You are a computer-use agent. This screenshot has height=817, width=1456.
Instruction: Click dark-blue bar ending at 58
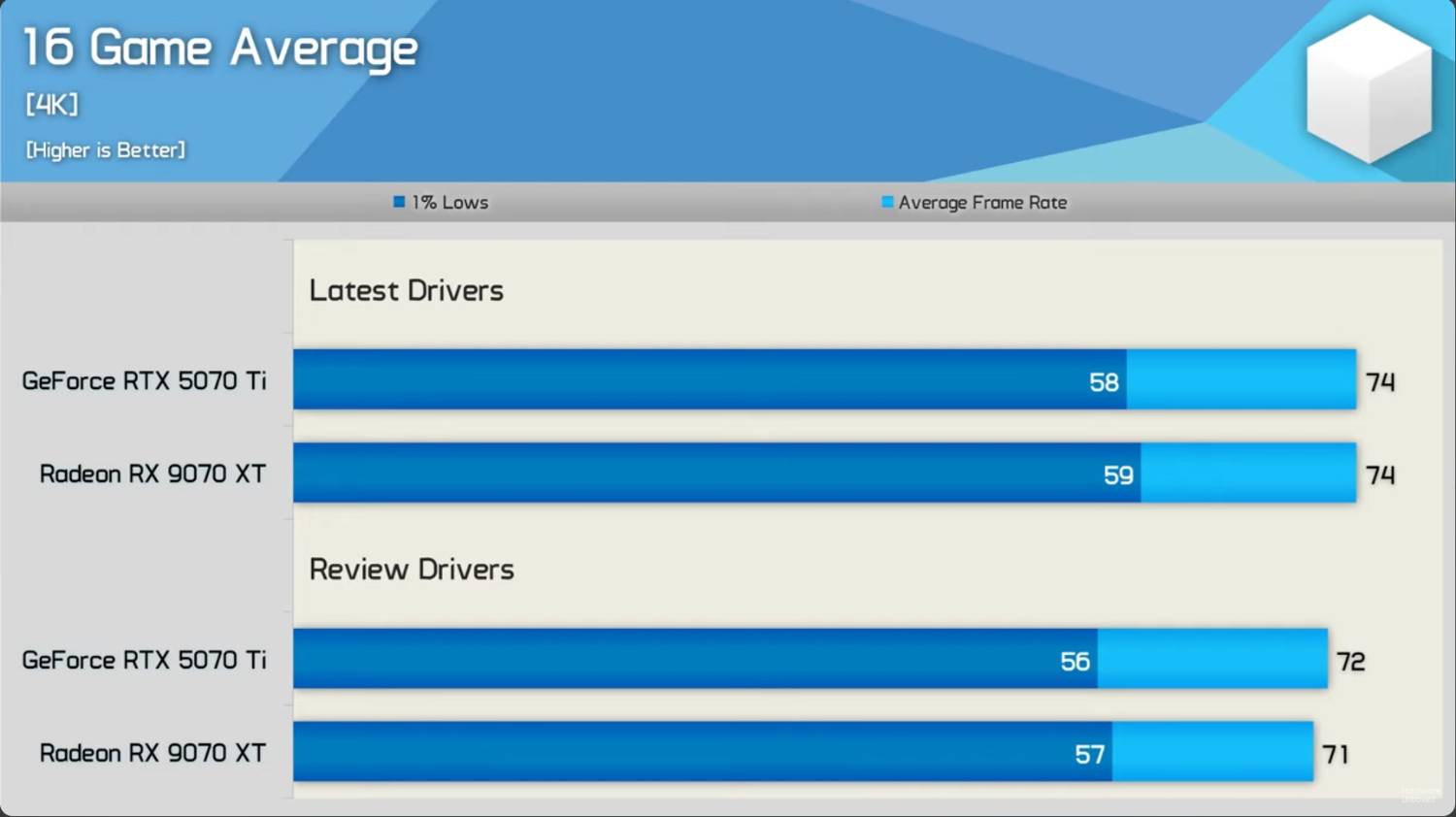(710, 379)
